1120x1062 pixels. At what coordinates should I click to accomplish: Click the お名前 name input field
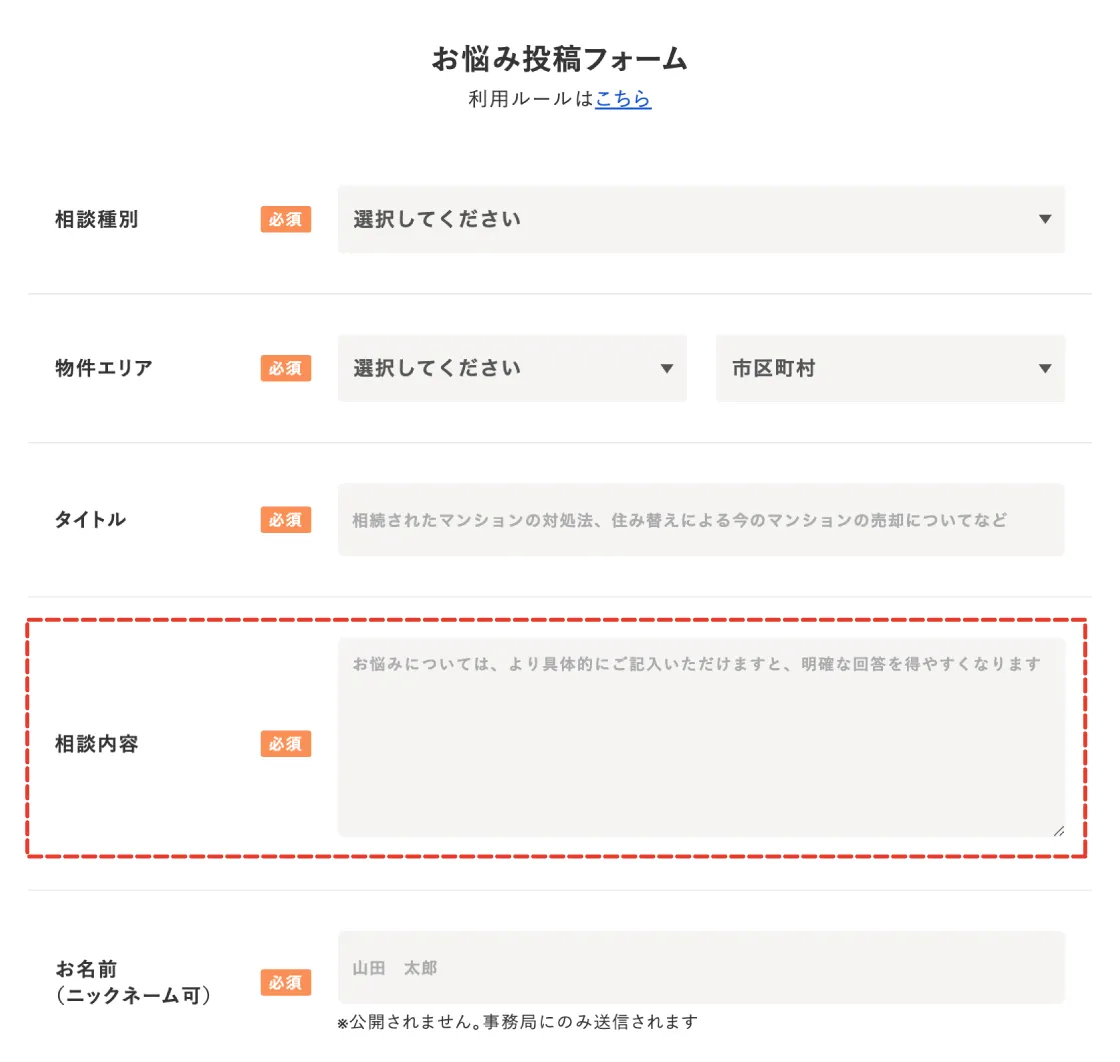pos(700,967)
